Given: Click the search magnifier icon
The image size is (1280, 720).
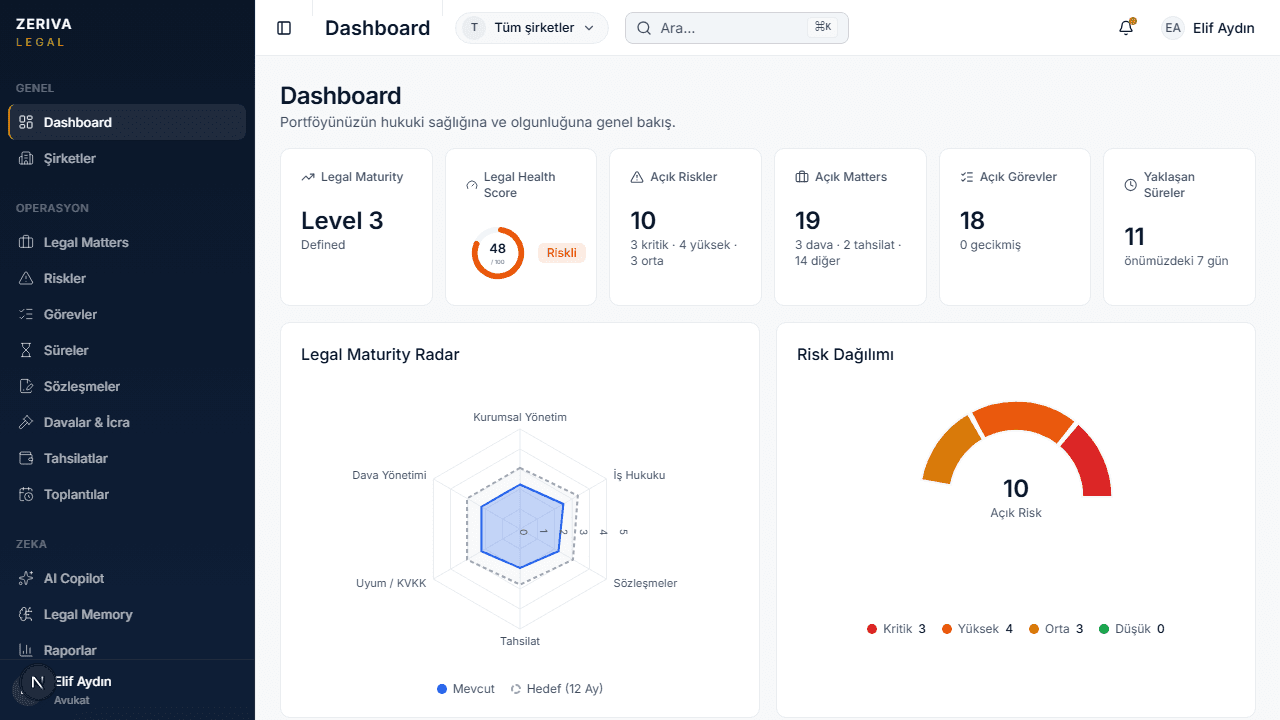Looking at the screenshot, I should pyautogui.click(x=644, y=28).
